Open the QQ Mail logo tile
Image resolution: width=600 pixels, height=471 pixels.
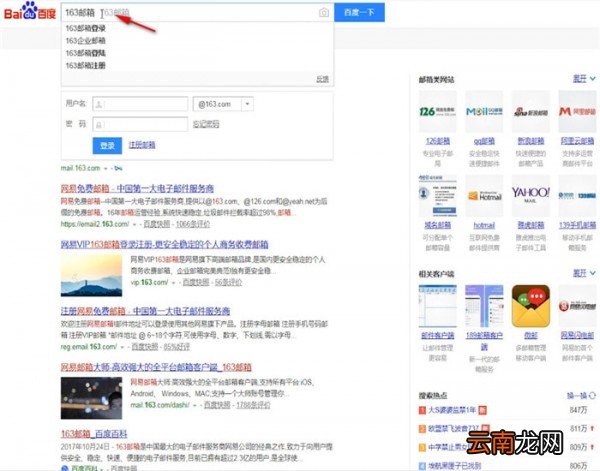click(484, 112)
